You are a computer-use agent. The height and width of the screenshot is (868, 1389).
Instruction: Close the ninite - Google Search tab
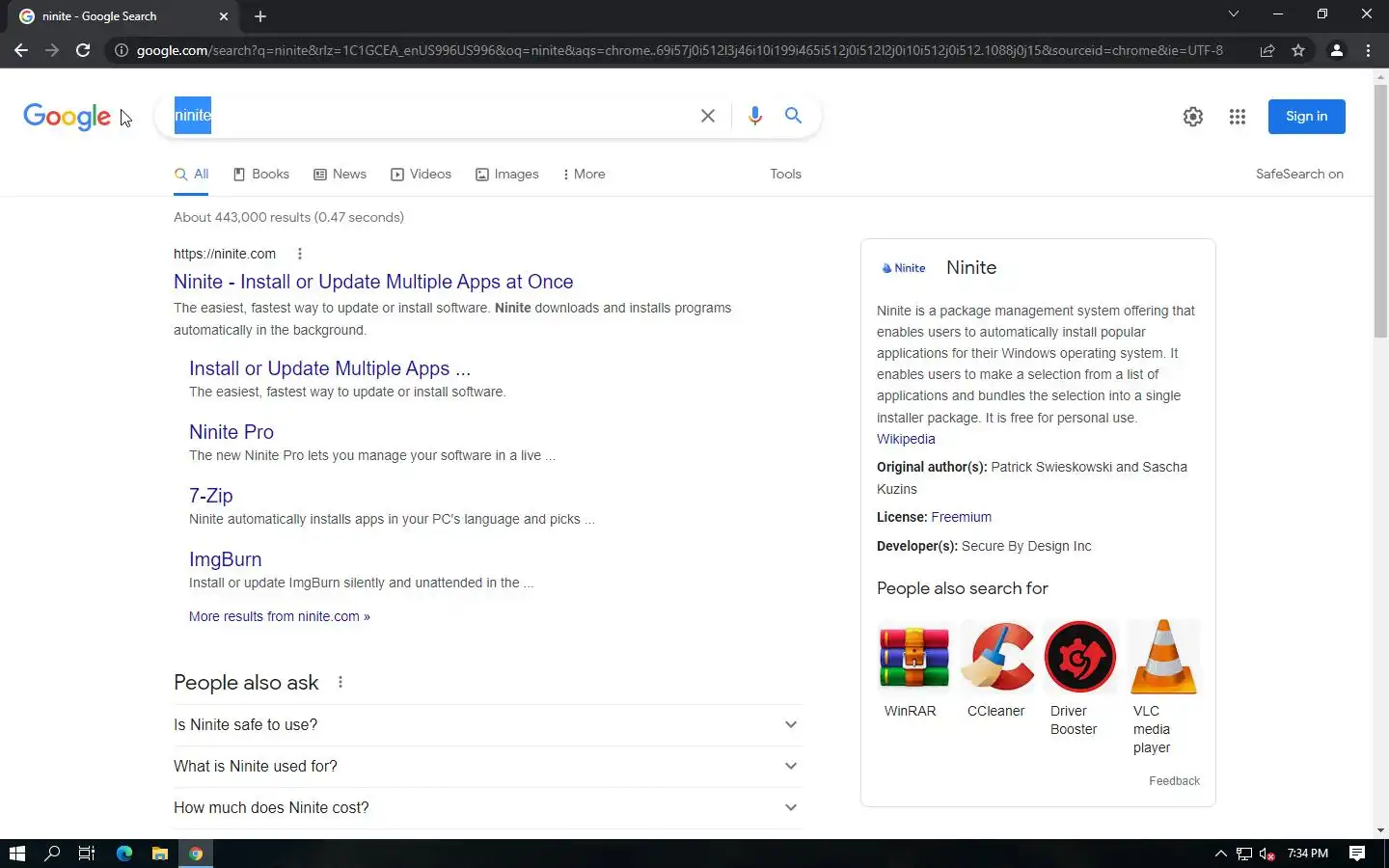[x=224, y=16]
